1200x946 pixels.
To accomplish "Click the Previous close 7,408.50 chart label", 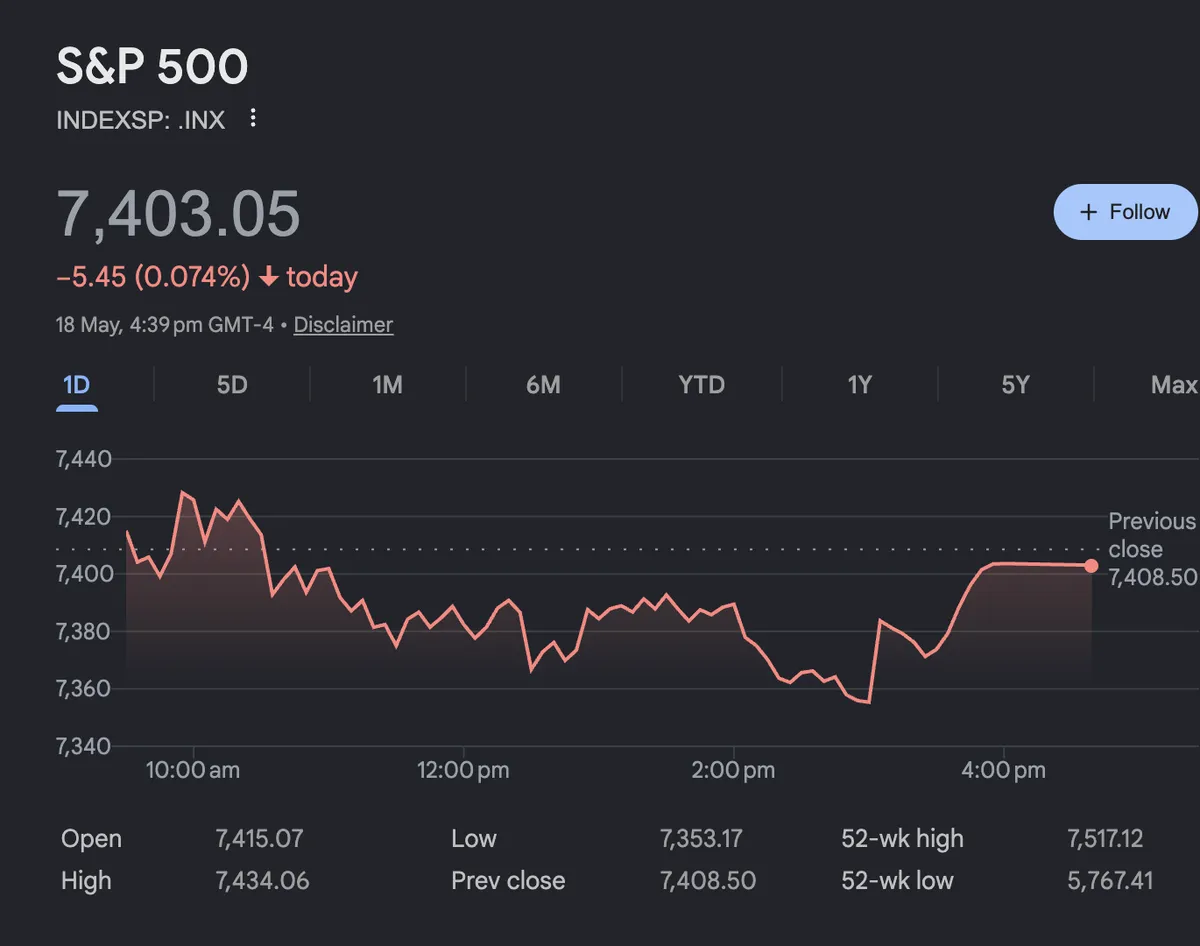I will pyautogui.click(x=1152, y=549).
